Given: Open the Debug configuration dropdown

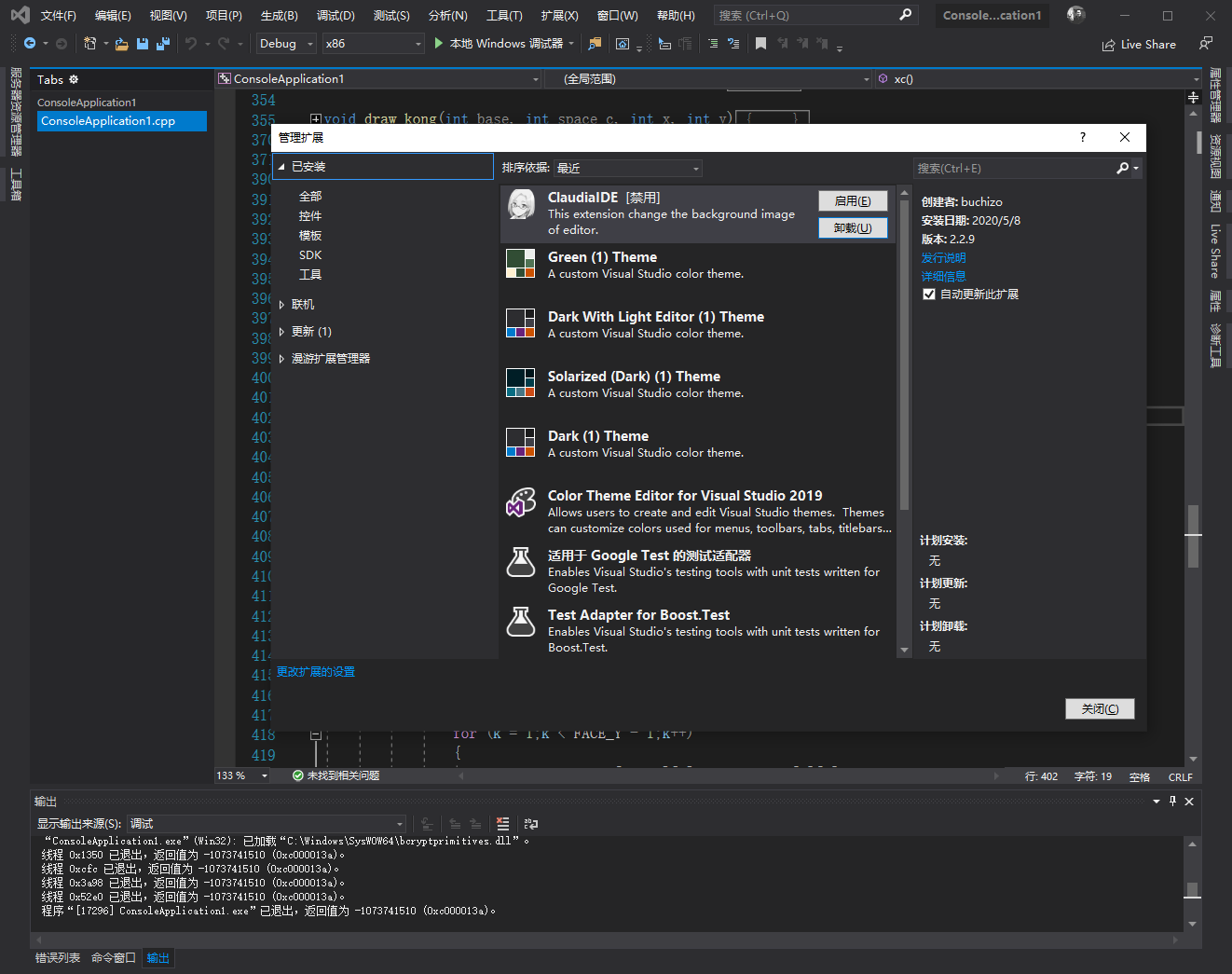Looking at the screenshot, I should coord(286,44).
